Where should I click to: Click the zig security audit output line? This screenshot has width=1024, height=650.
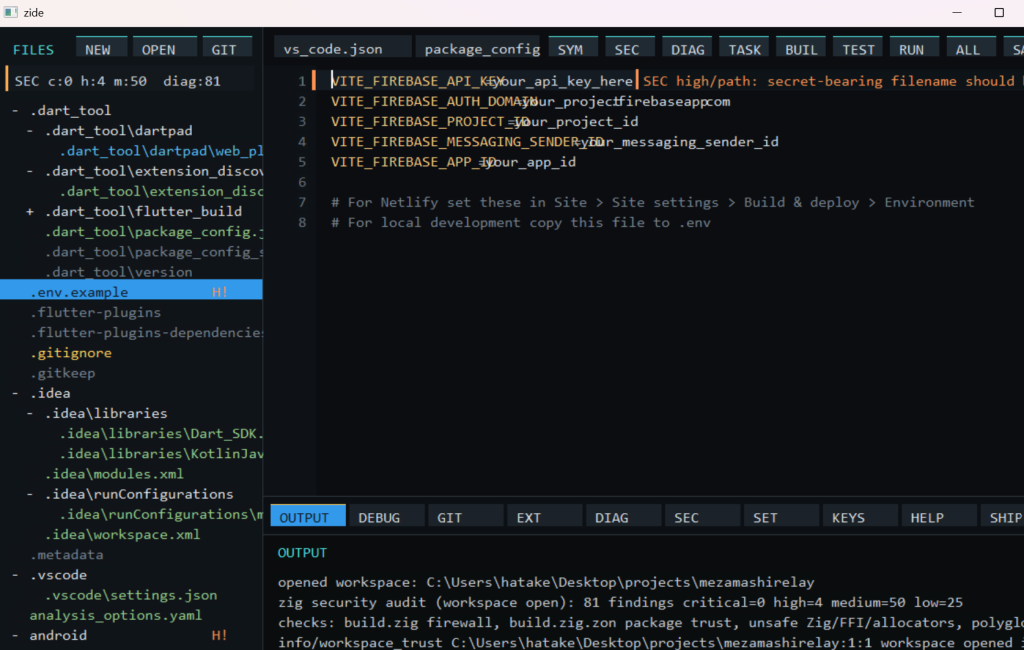(620, 602)
